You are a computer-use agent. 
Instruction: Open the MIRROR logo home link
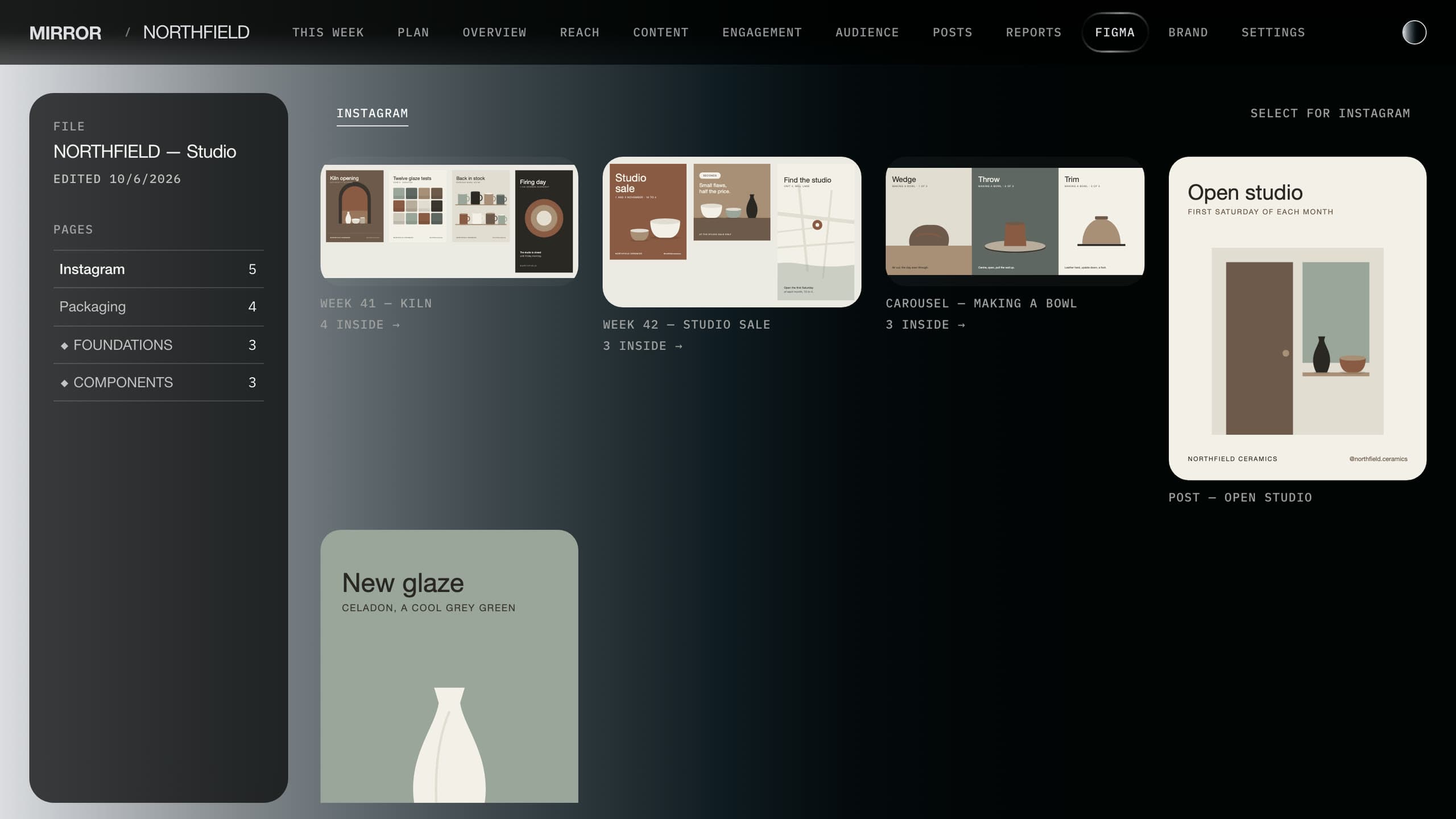[65, 32]
